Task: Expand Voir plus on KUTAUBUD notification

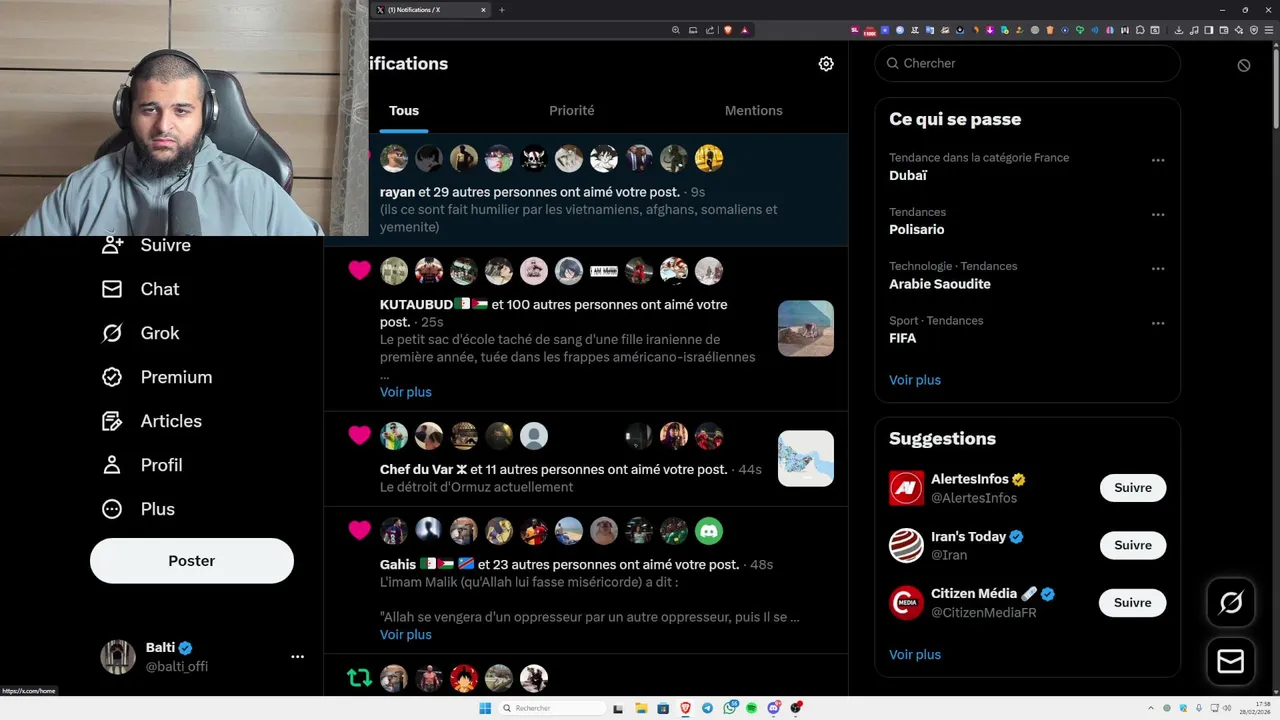Action: click(x=406, y=392)
